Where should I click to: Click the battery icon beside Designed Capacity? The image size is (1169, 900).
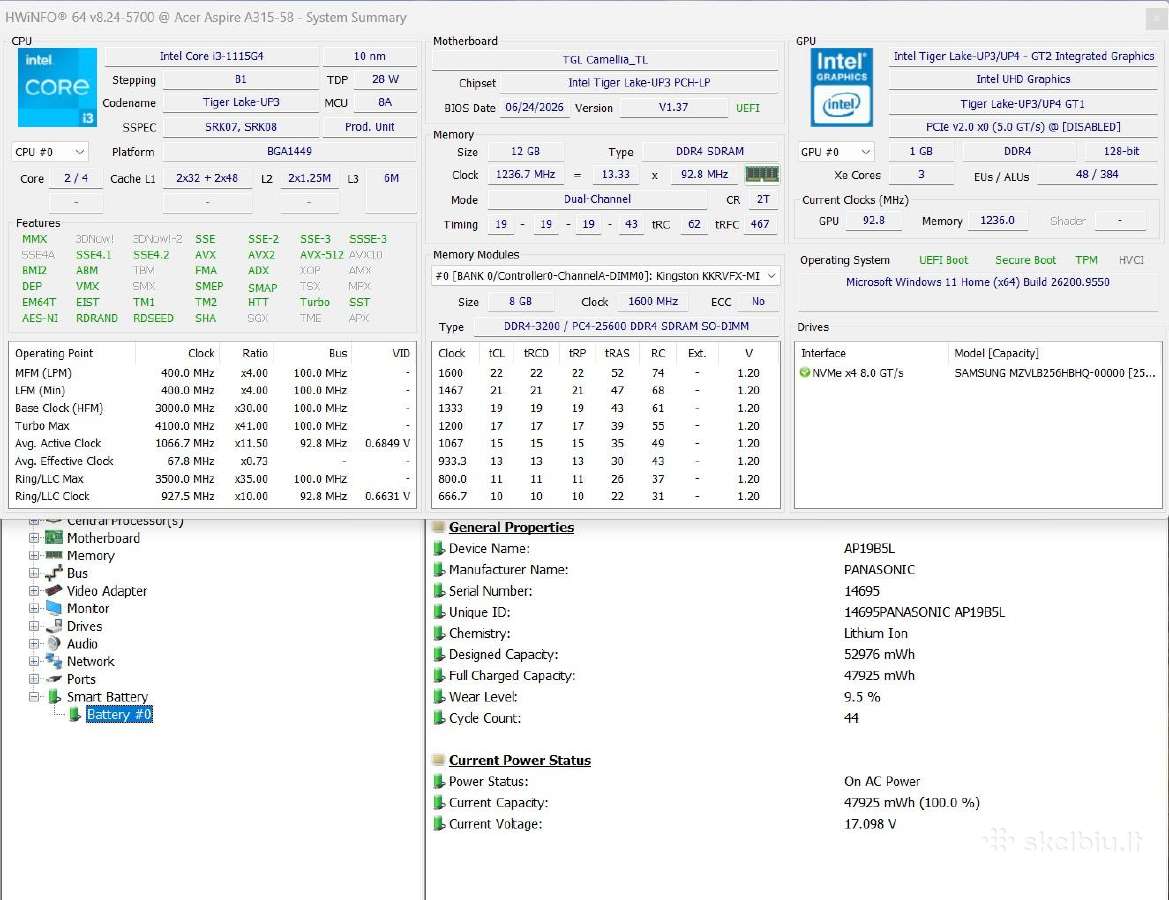coord(439,655)
